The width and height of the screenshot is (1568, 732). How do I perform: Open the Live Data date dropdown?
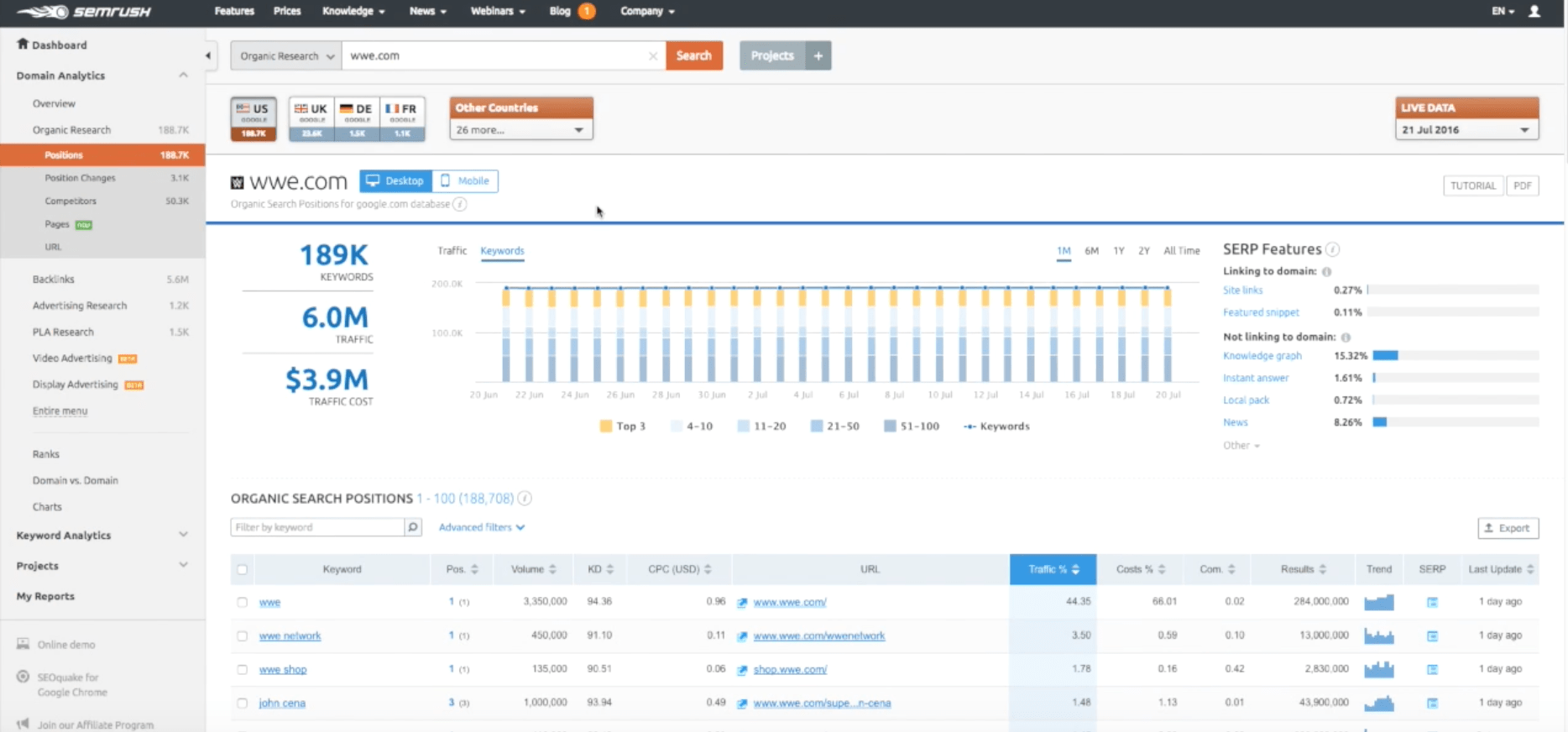[x=1466, y=130]
